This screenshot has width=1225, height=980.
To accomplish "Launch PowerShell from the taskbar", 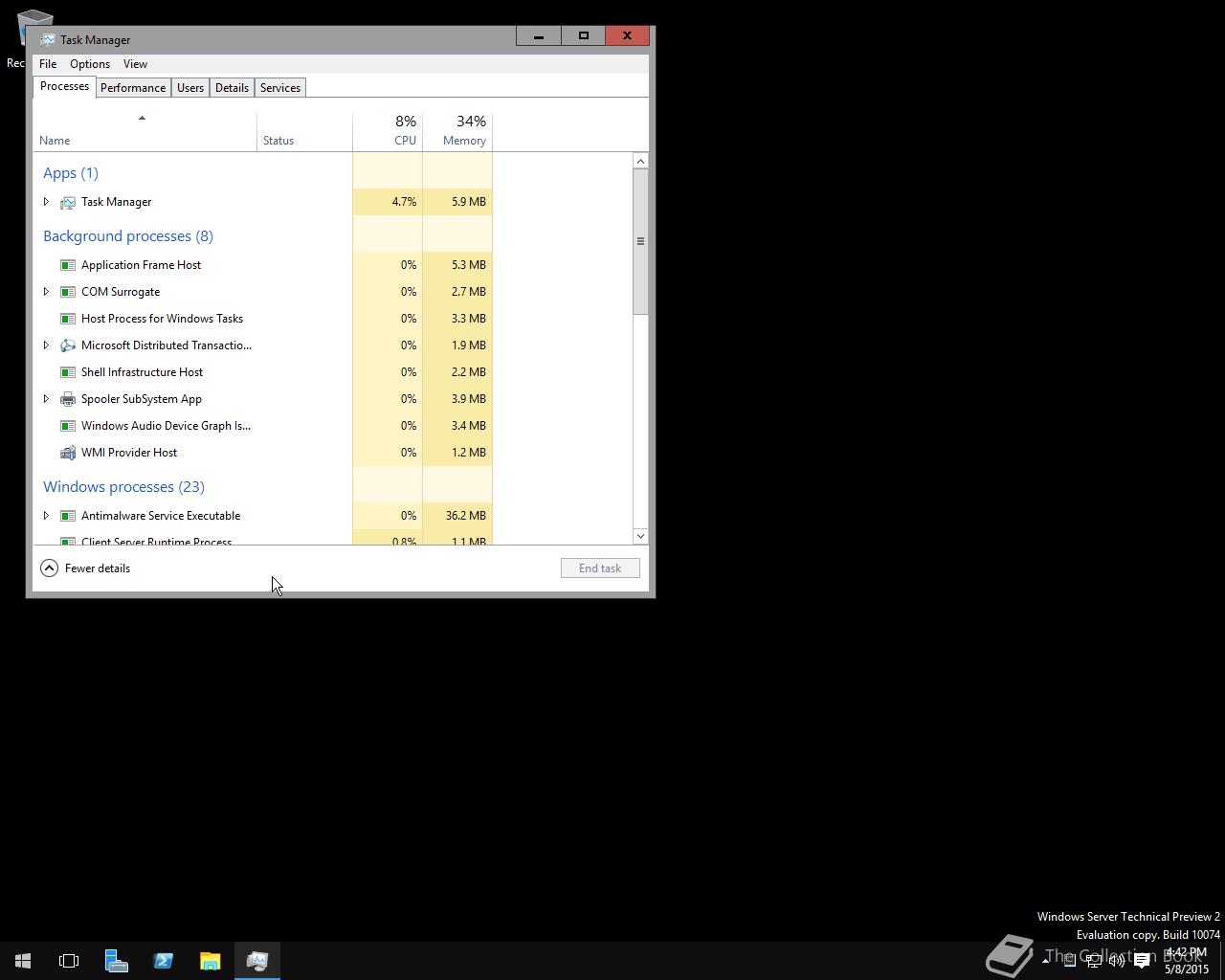I will pos(163,961).
